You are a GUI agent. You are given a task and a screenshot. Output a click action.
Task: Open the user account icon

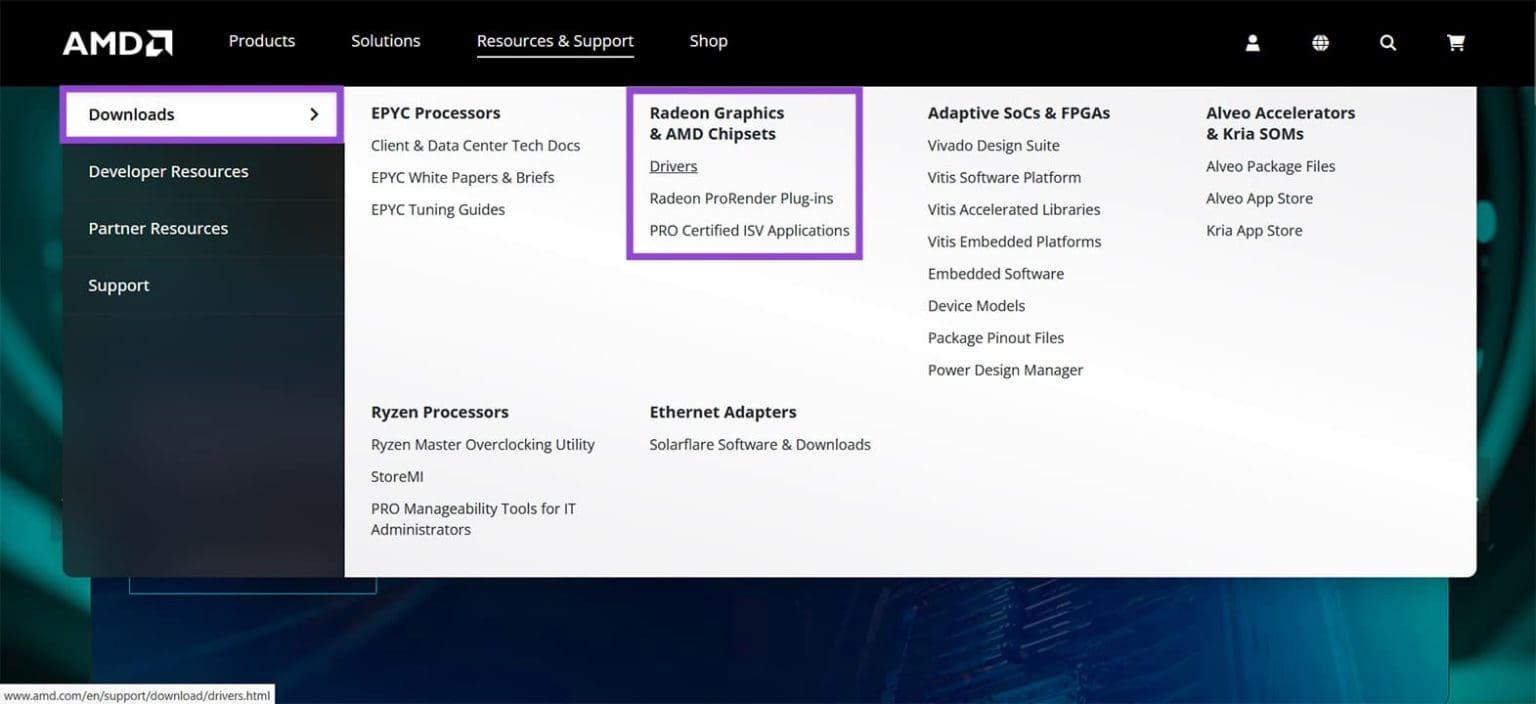coord(1252,42)
